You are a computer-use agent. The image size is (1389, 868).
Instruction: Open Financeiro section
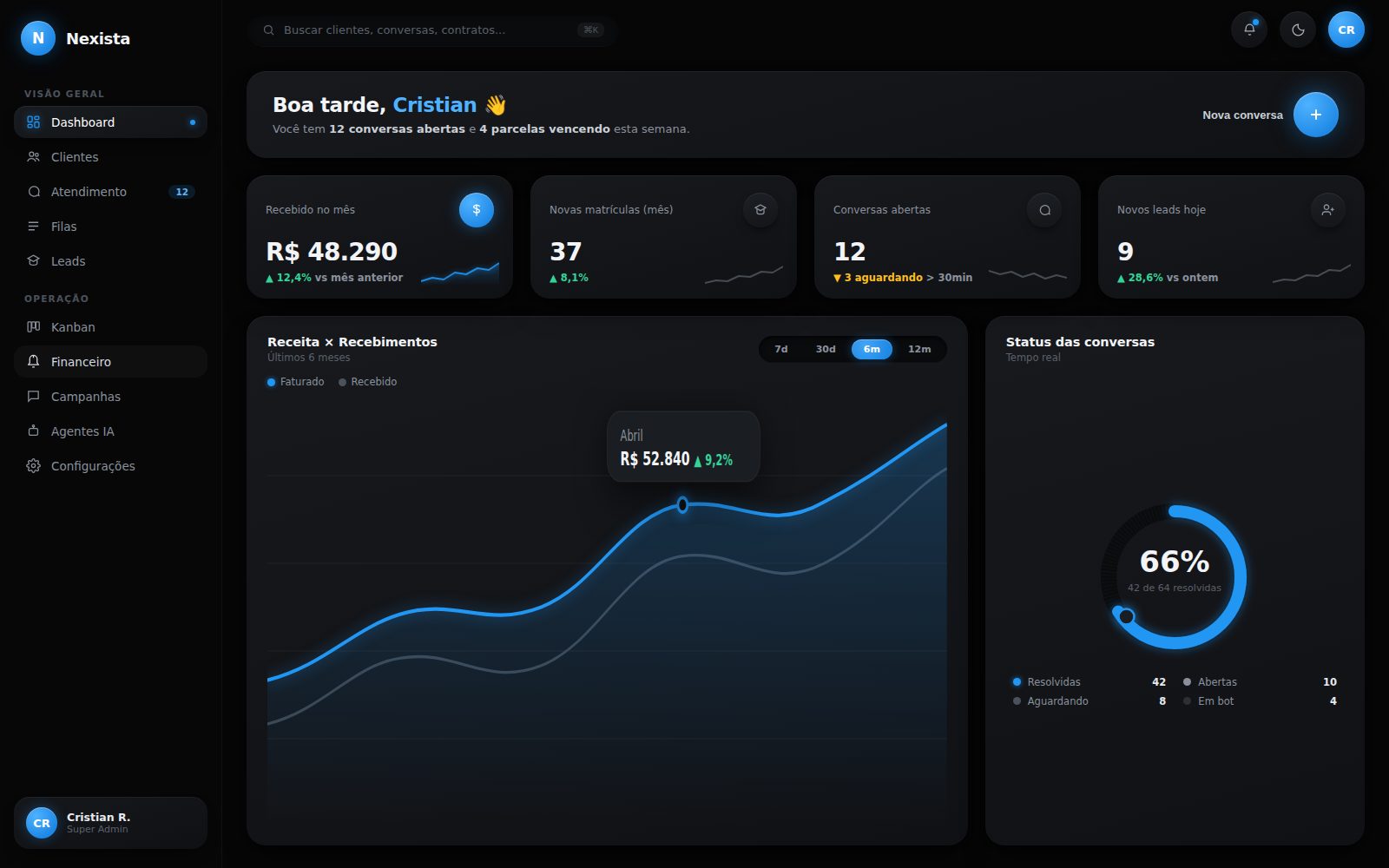click(x=110, y=362)
